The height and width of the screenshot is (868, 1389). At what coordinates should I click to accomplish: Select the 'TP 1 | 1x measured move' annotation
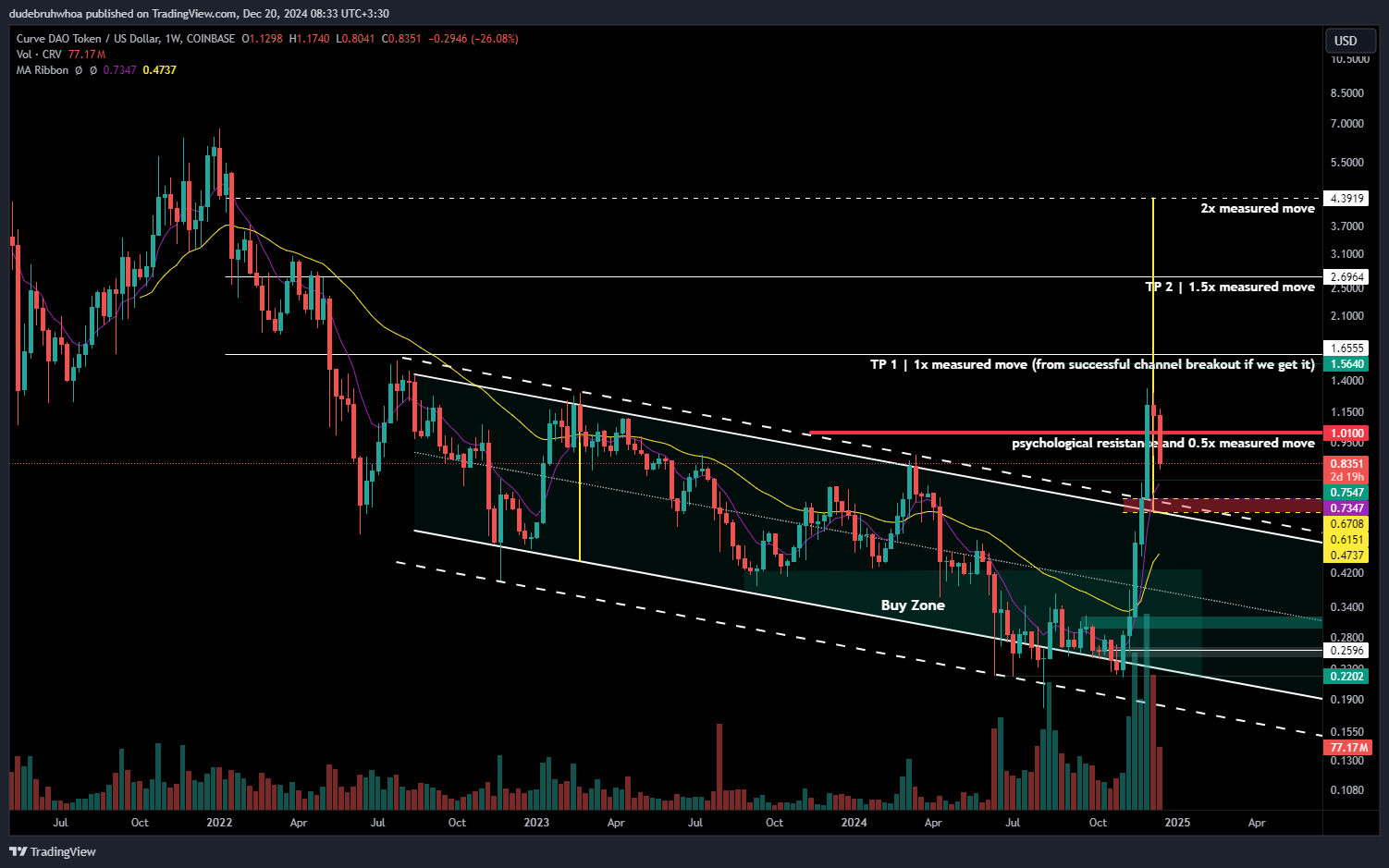point(1092,364)
